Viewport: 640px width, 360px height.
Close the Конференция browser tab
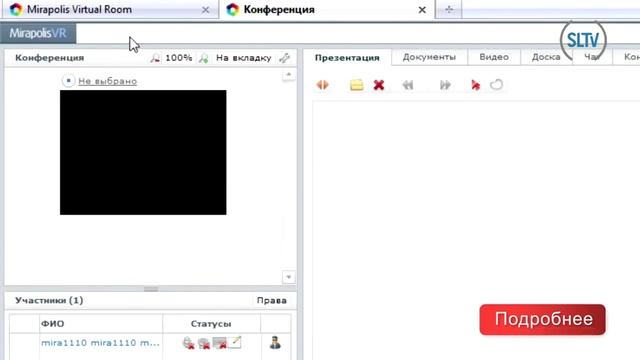pos(422,10)
